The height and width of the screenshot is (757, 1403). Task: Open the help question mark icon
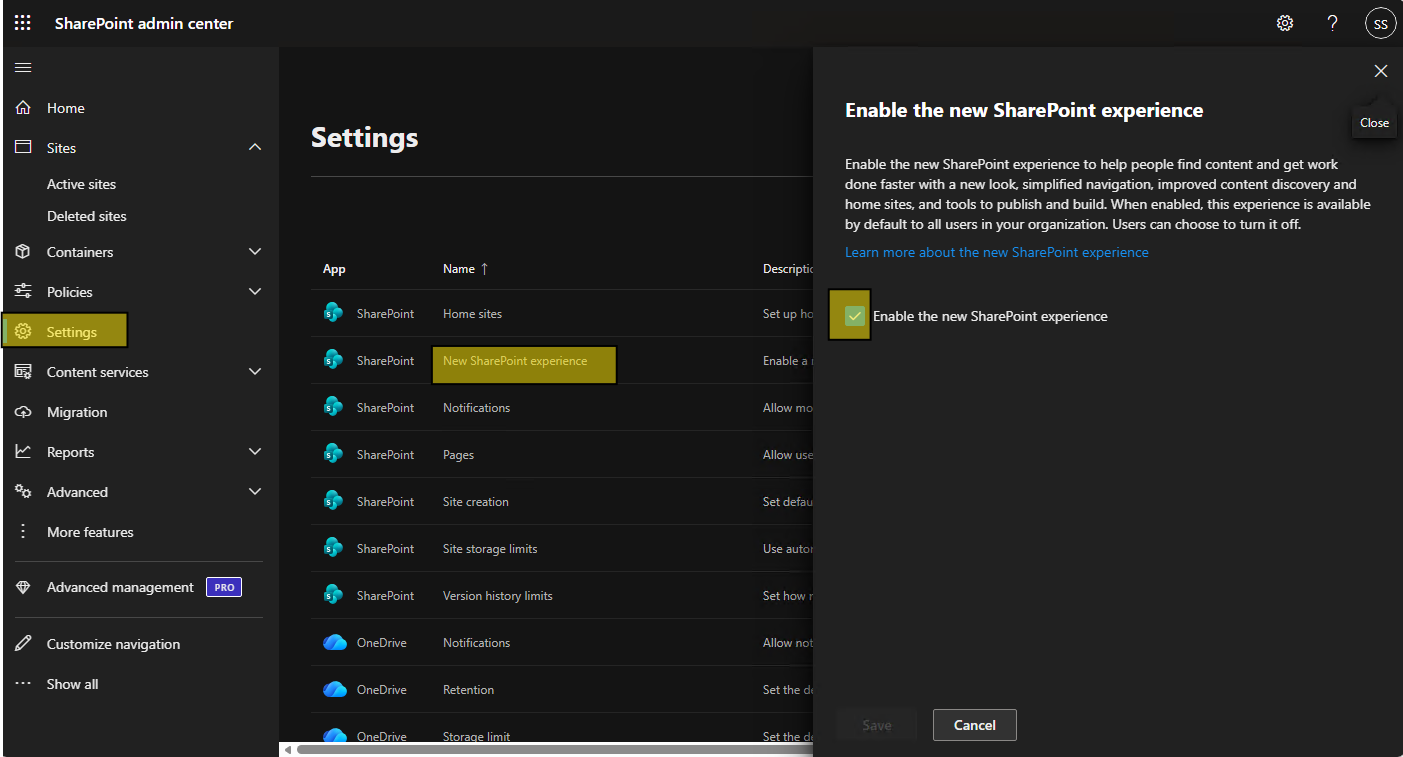click(1332, 23)
